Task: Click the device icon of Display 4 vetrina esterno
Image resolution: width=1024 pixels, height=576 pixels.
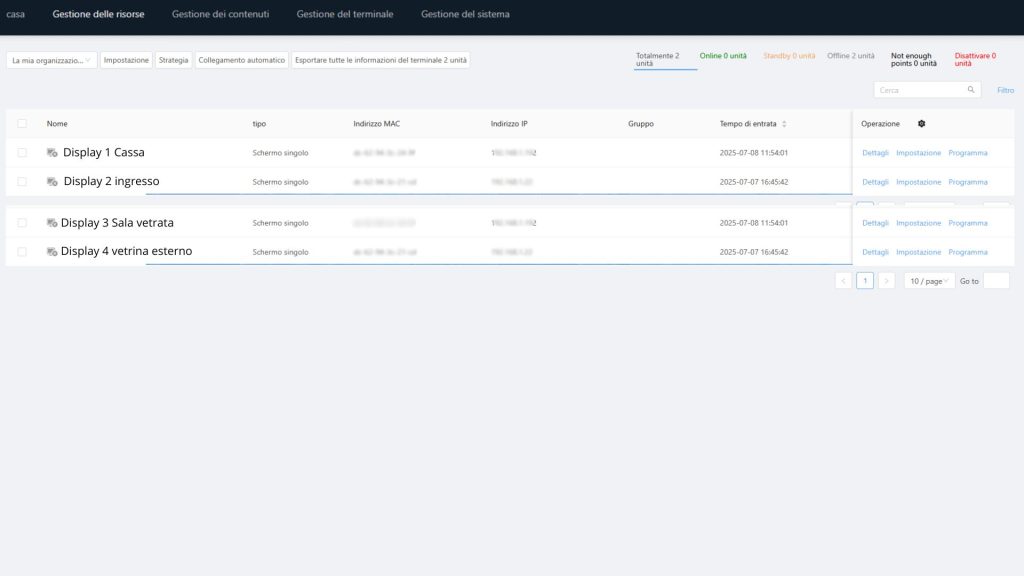Action: pyautogui.click(x=52, y=252)
